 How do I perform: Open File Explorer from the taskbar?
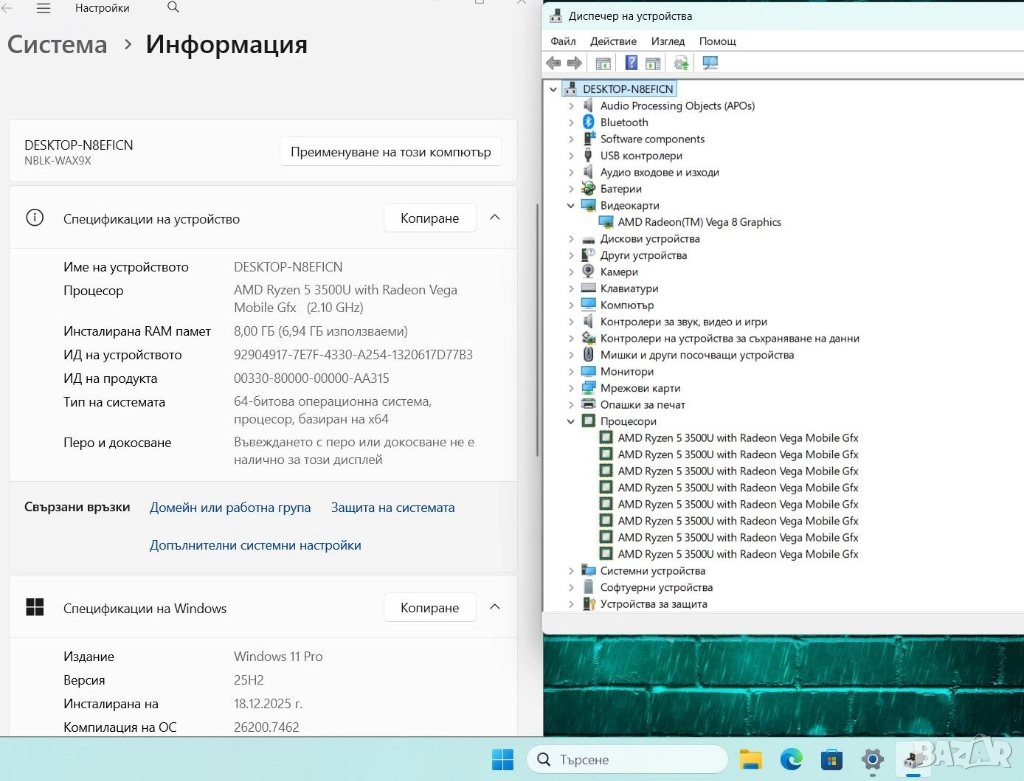click(751, 760)
